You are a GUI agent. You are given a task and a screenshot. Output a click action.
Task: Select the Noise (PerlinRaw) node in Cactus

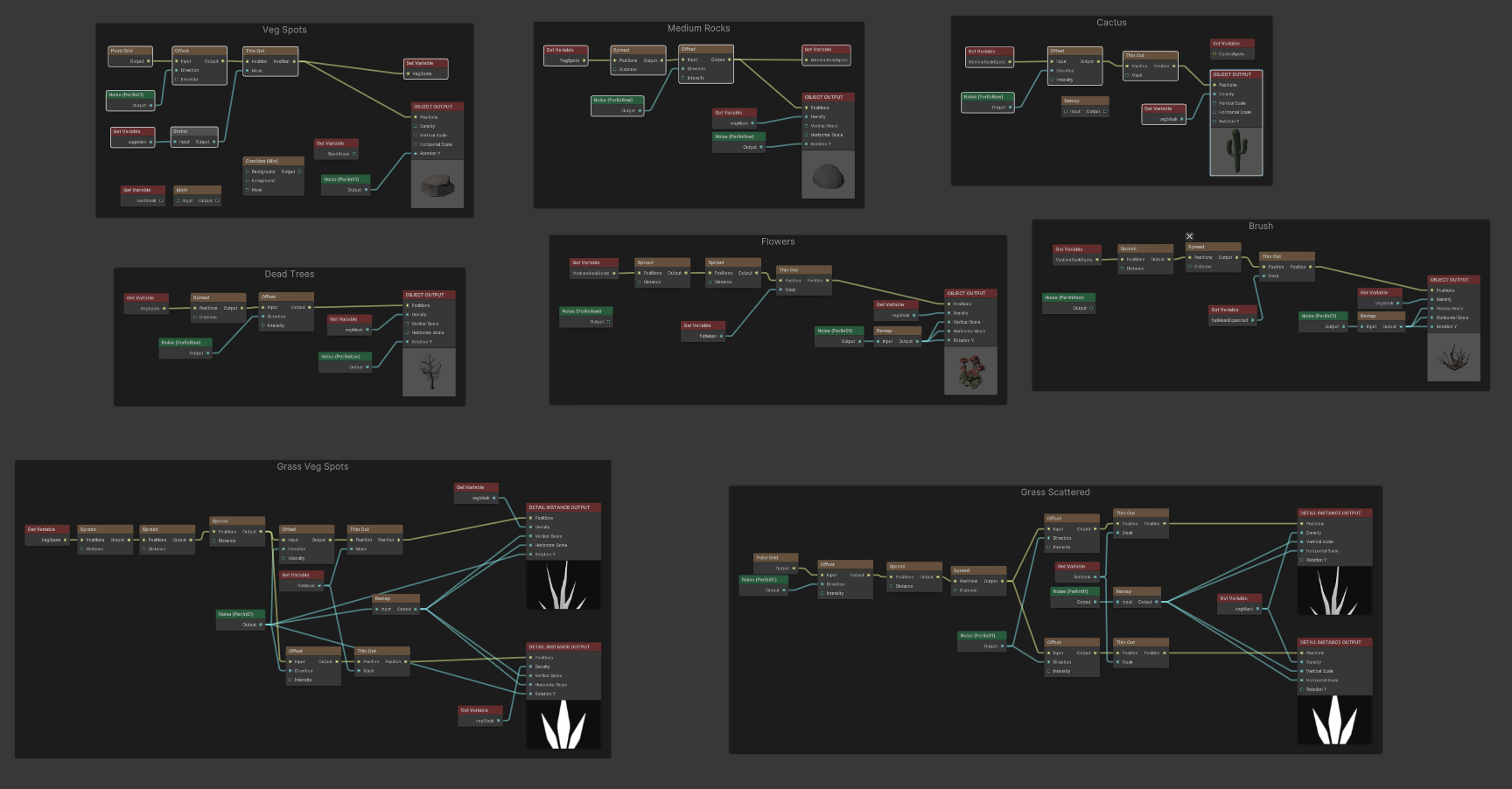tap(988, 102)
